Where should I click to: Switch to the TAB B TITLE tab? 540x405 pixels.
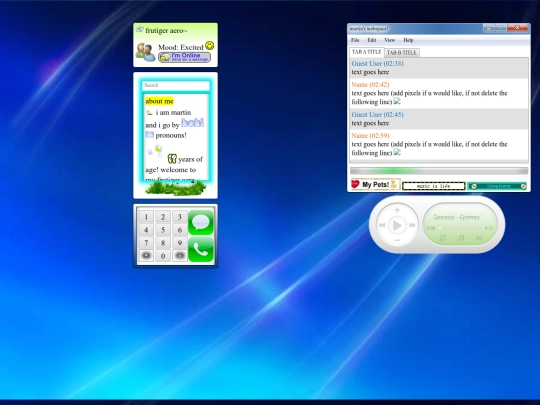point(402,53)
